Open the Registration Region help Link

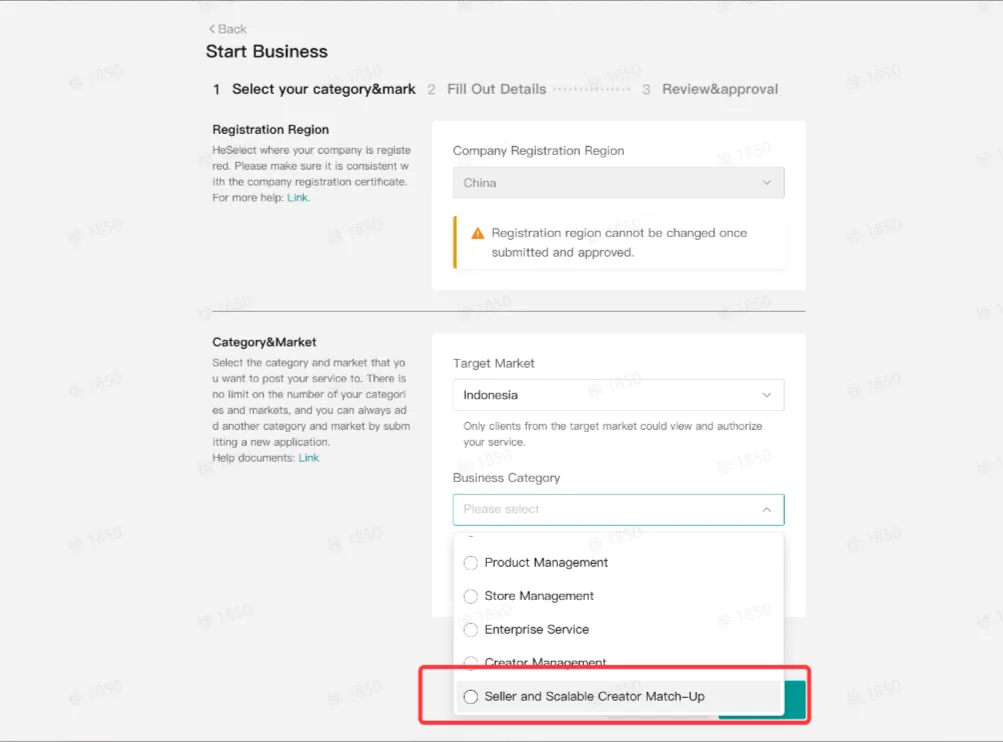[x=297, y=198]
